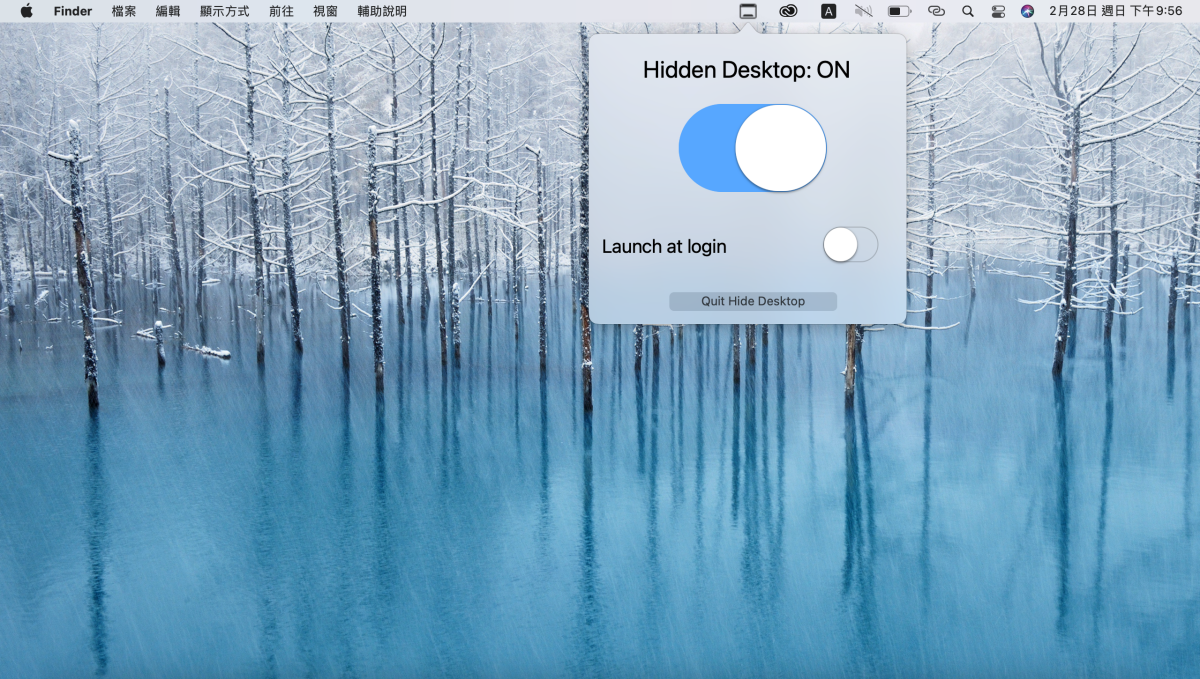
Task: Open the Apple menu
Action: tap(26, 11)
